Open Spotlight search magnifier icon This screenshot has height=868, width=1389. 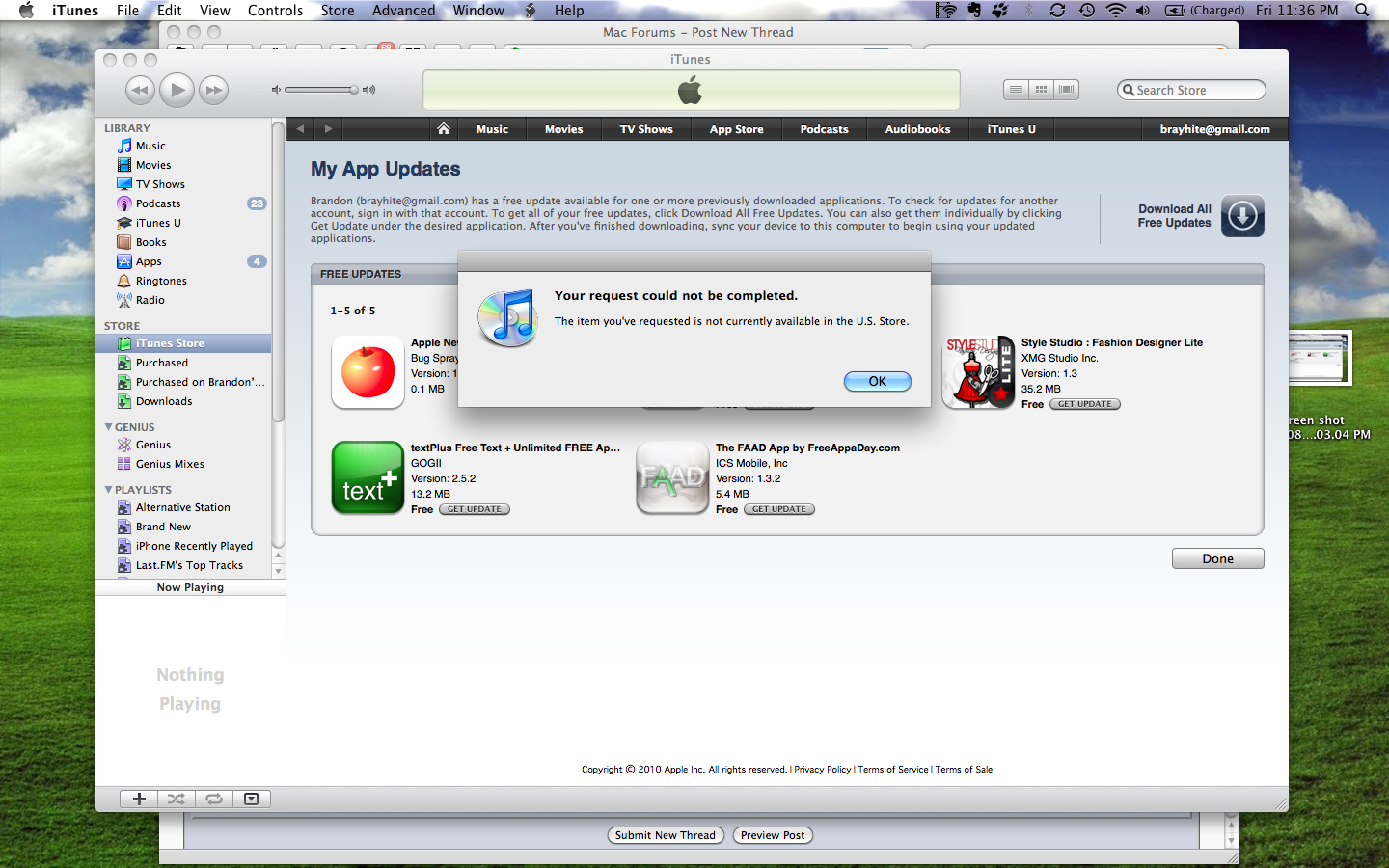(1362, 11)
